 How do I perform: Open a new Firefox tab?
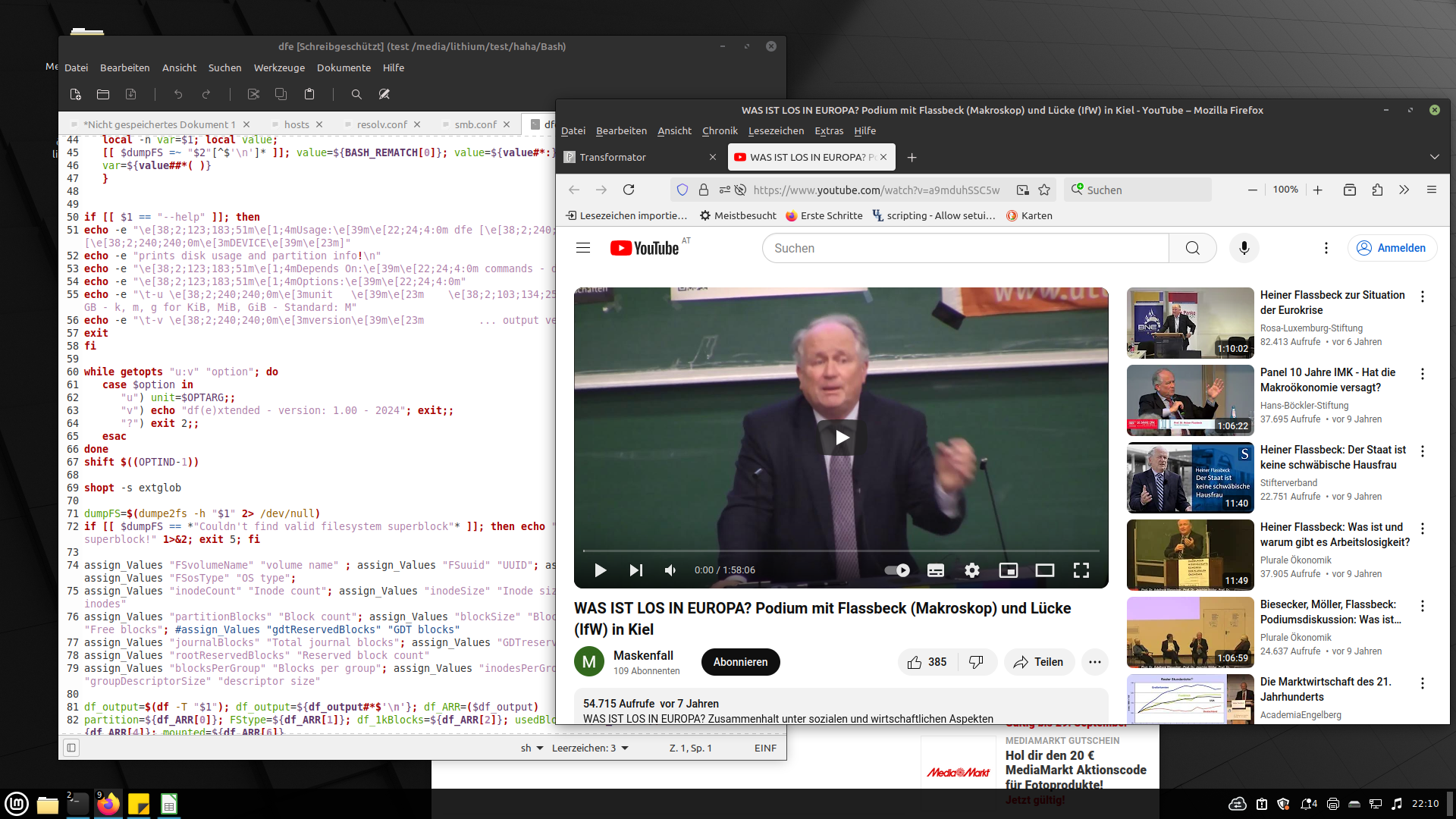[x=912, y=158]
